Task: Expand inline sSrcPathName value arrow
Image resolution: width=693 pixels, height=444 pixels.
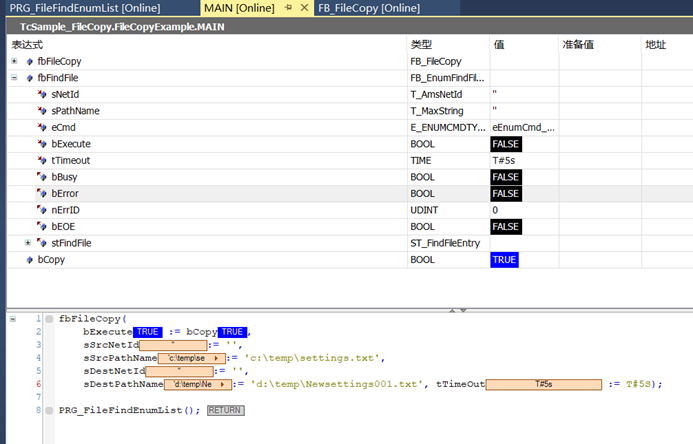Action: 216,358
